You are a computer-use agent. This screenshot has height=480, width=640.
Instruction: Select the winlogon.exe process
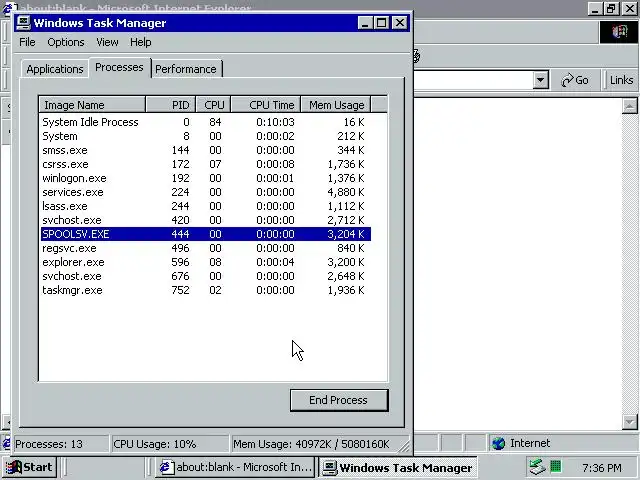(206, 178)
